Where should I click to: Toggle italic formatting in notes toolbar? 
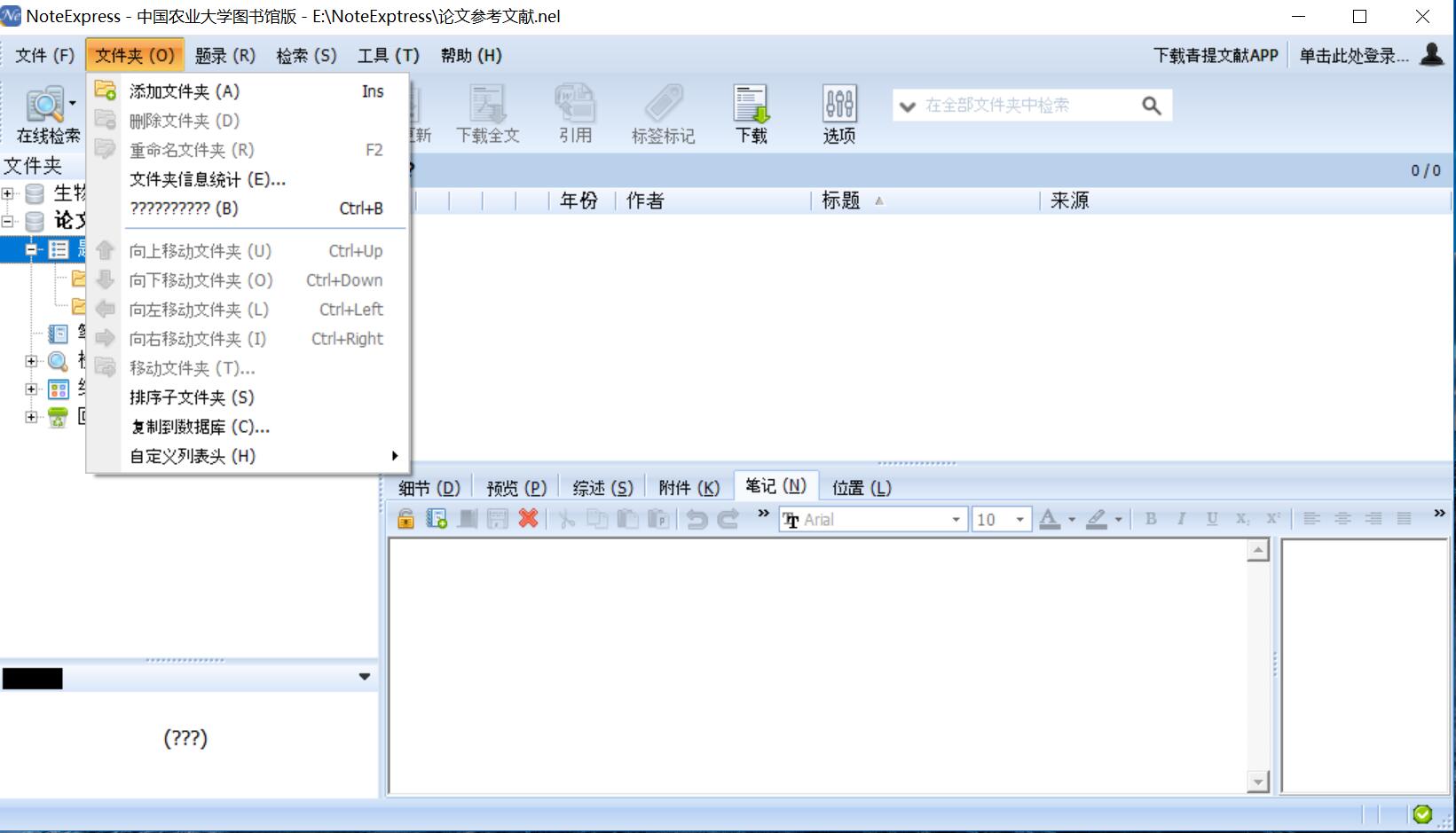click(1181, 519)
